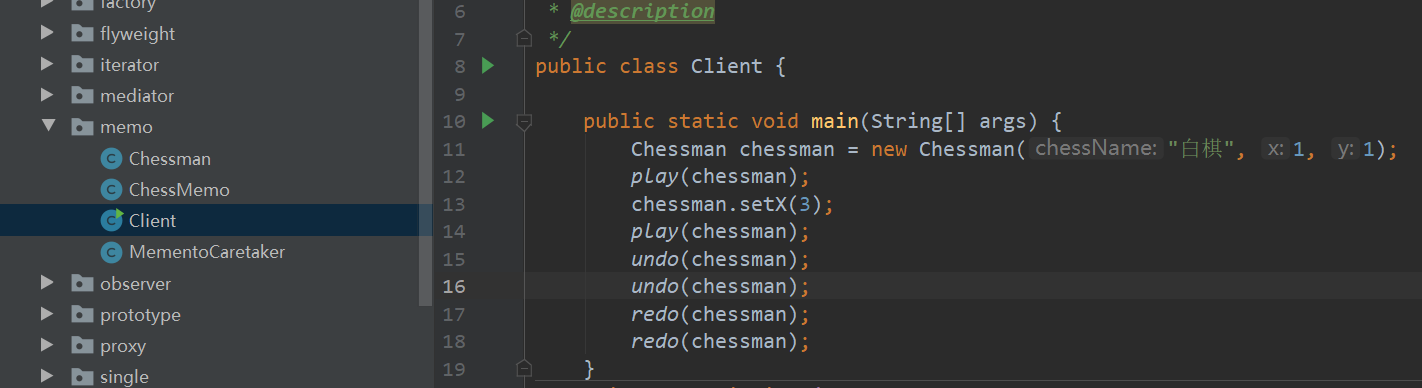Click undo(chessman) on line 15
1422x388 pixels.
(x=719, y=259)
